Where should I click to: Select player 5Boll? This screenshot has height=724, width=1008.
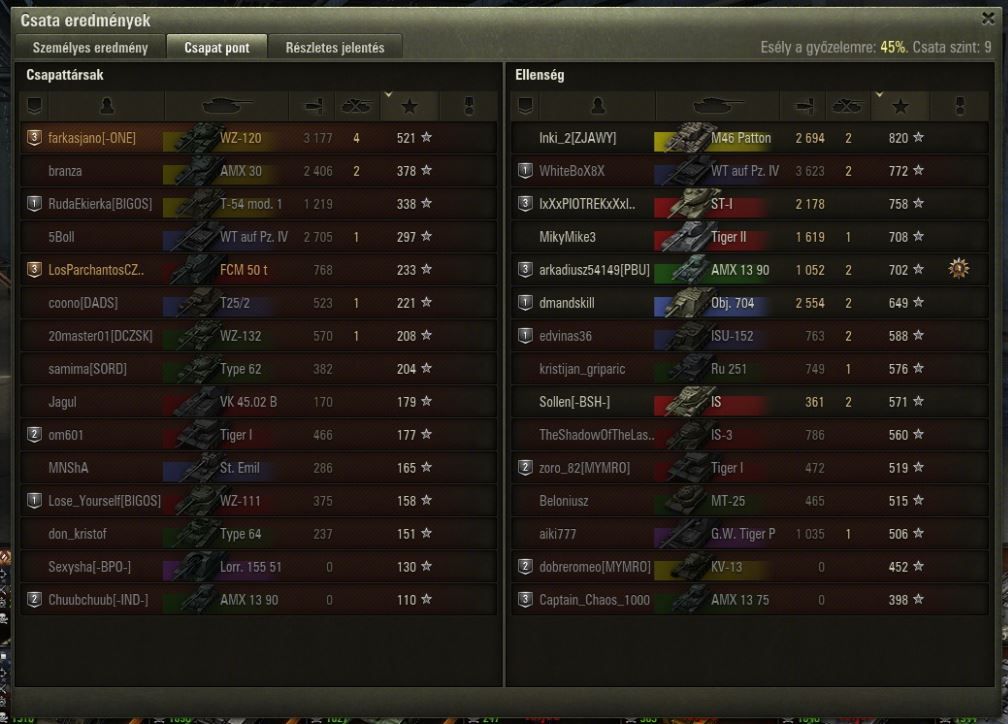pyautogui.click(x=61, y=237)
